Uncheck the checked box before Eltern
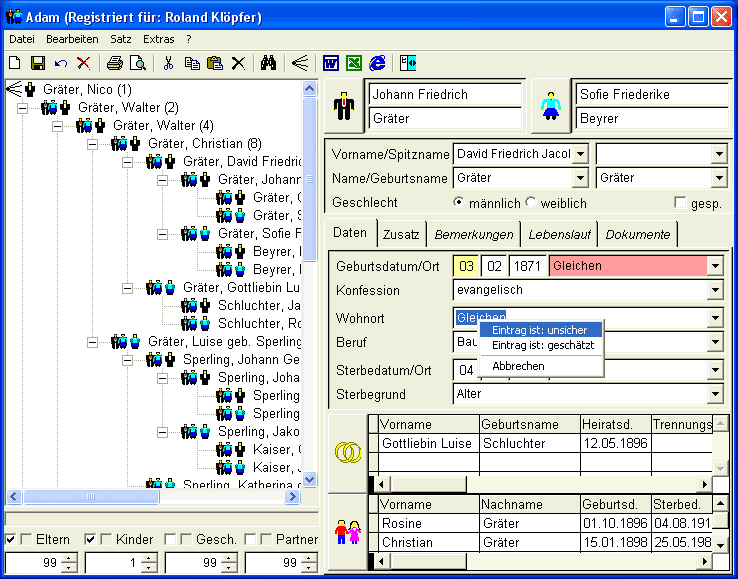Screen dimensions: 738x579 (10, 539)
